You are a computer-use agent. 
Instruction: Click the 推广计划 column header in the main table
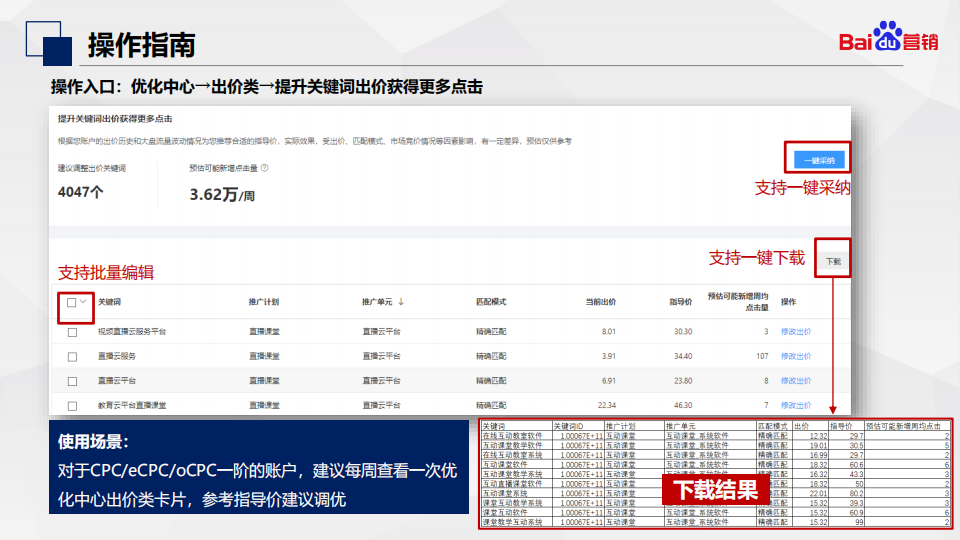[x=264, y=302]
